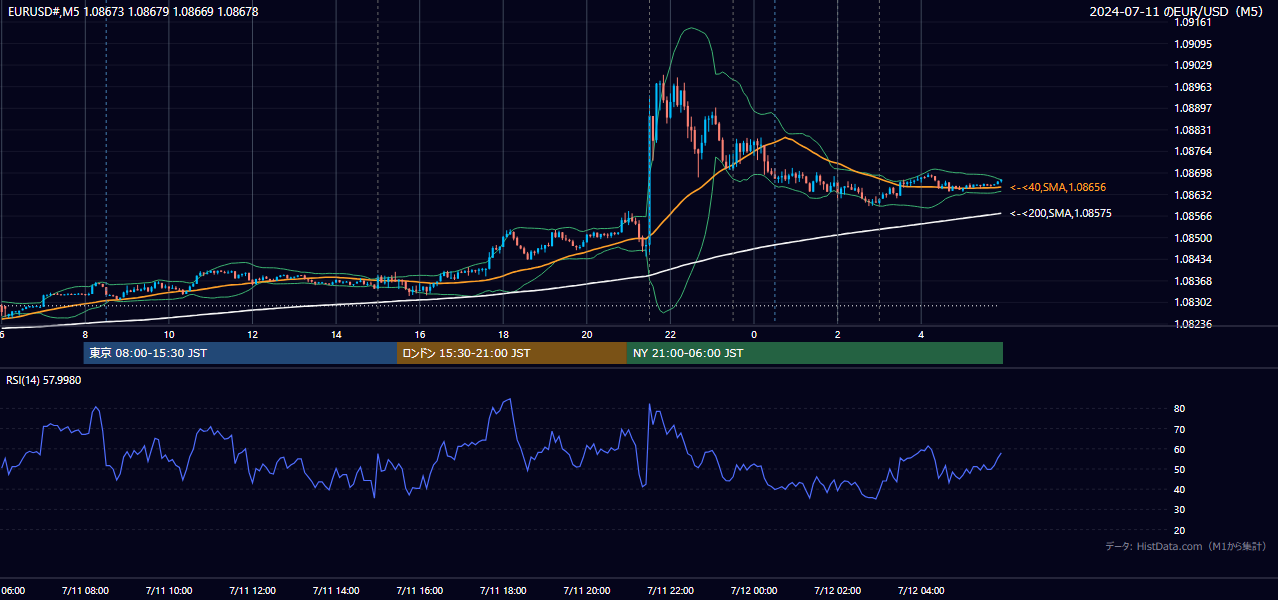Click the '2024-07-11 のEUR/USD (M5)' chart title
This screenshot has height=600, width=1278.
pyautogui.click(x=1176, y=12)
